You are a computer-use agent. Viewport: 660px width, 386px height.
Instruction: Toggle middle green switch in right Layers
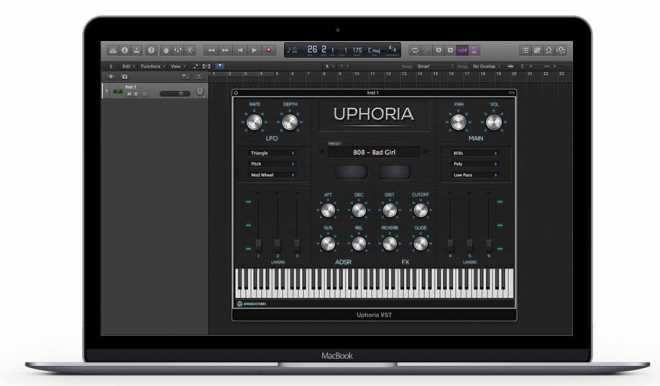(500, 226)
